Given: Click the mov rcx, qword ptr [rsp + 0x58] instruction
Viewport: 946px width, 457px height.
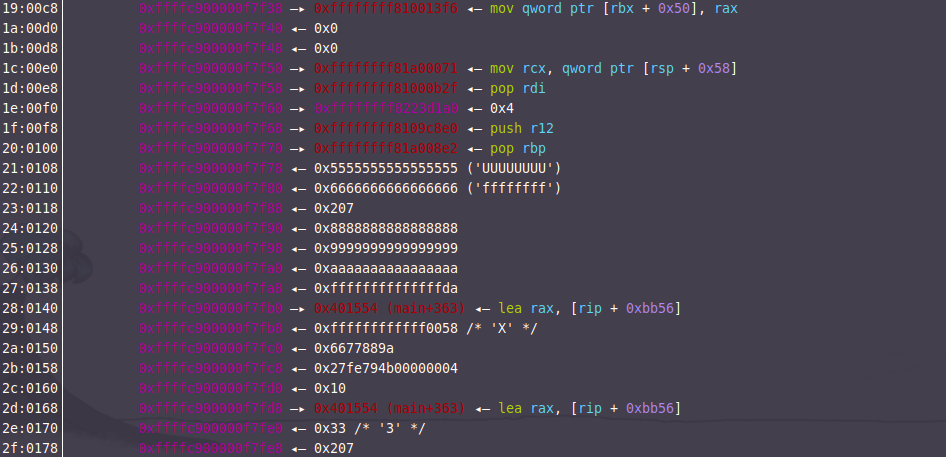Looking at the screenshot, I should point(610,68).
